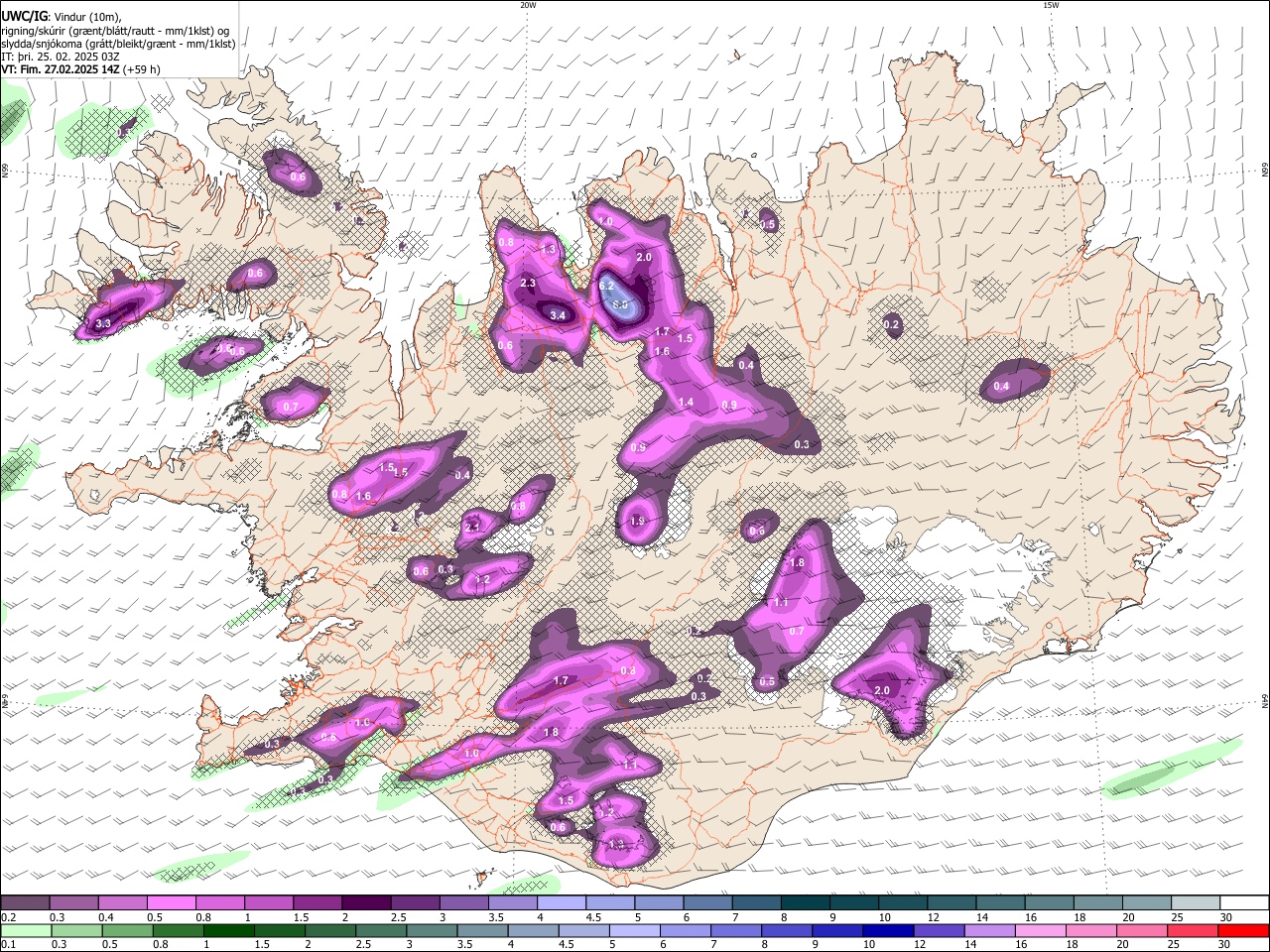The image size is (1270, 952).
Task: Click the red-pink 25–30 rain legend swatch
Action: click(x=1194, y=931)
